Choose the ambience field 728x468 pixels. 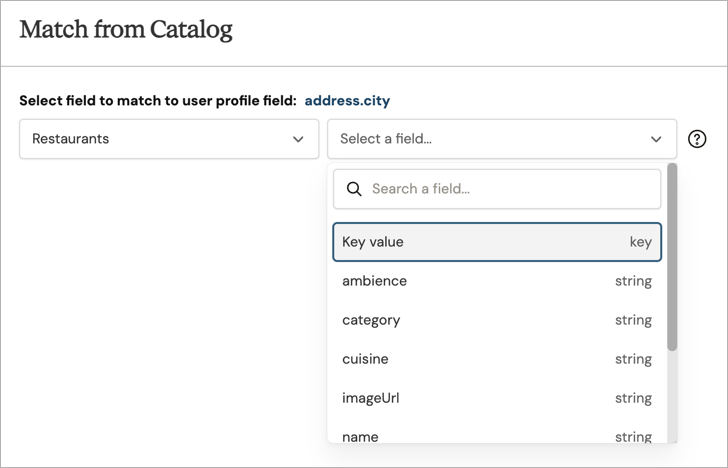pyautogui.click(x=497, y=281)
